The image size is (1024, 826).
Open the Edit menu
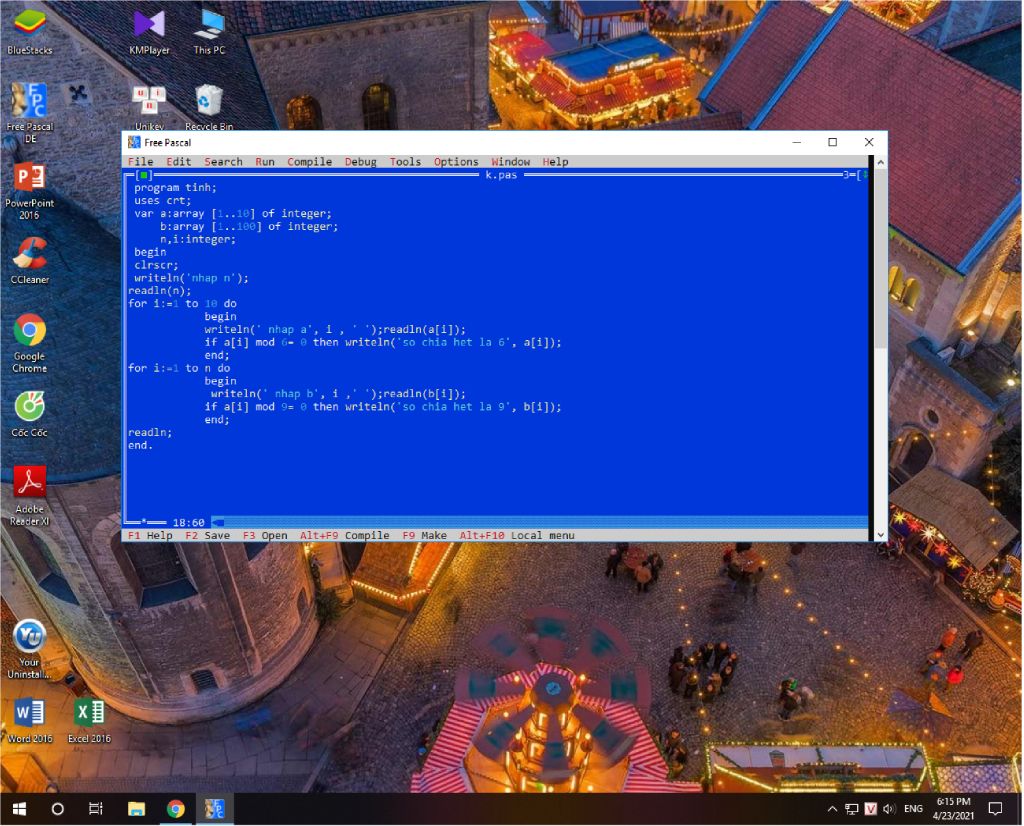[178, 162]
